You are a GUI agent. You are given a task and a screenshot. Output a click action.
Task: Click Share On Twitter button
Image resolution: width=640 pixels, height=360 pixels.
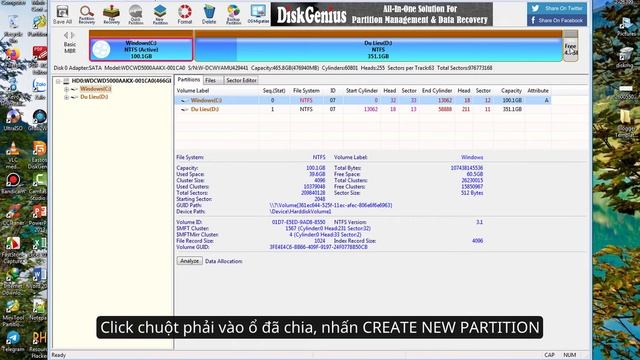557,8
